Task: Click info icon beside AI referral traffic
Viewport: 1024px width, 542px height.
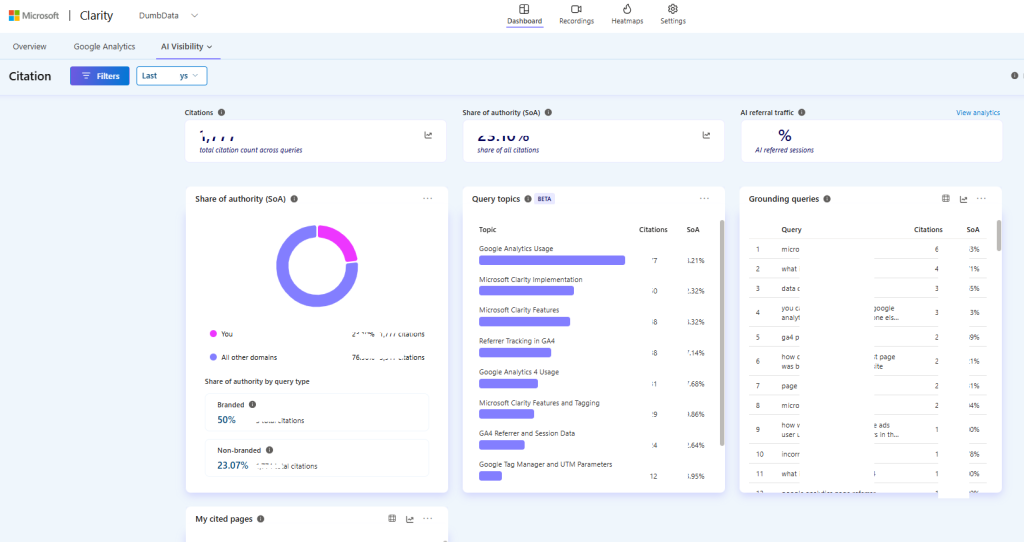Action: tap(801, 112)
